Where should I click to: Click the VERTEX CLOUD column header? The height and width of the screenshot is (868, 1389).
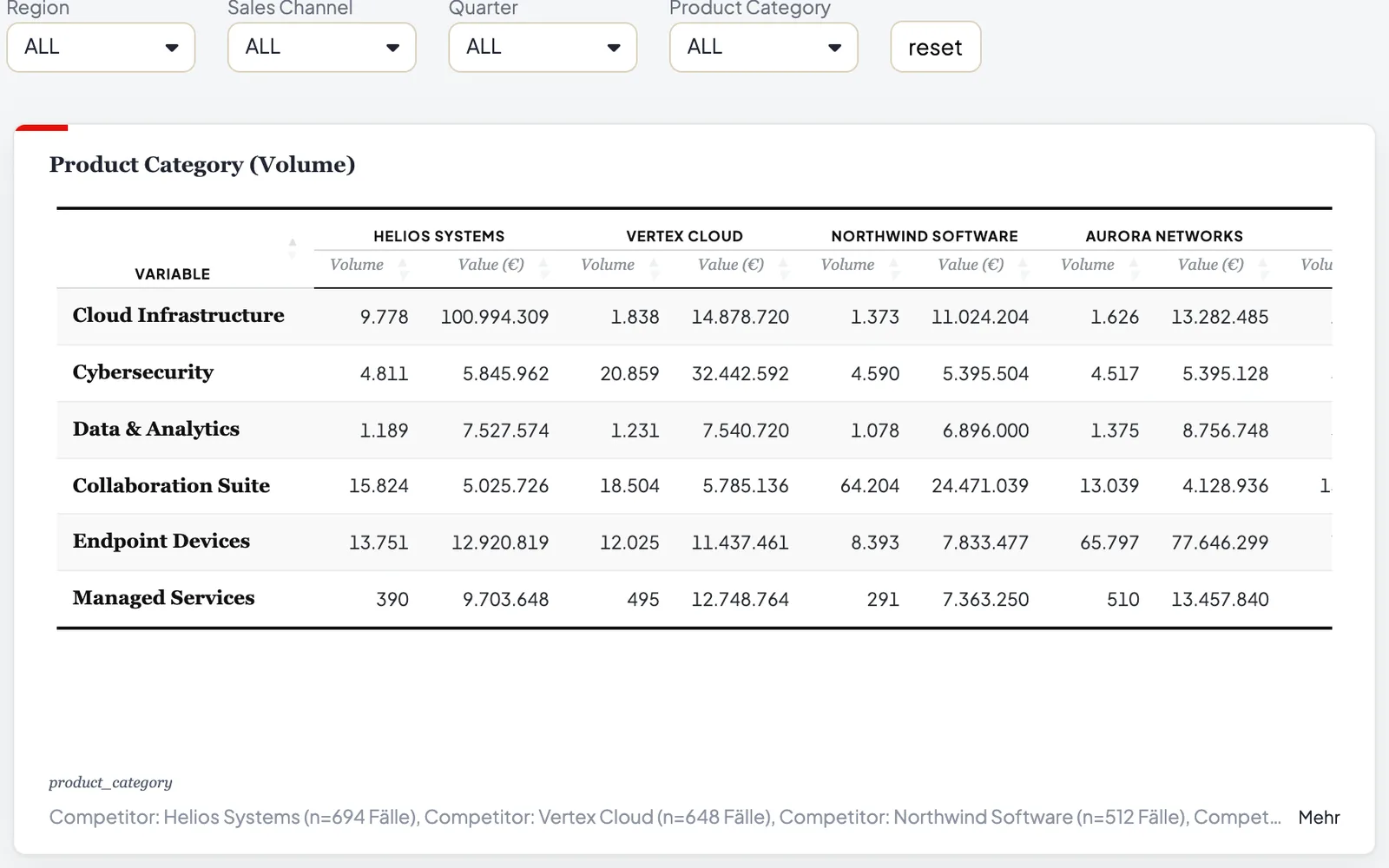(684, 236)
